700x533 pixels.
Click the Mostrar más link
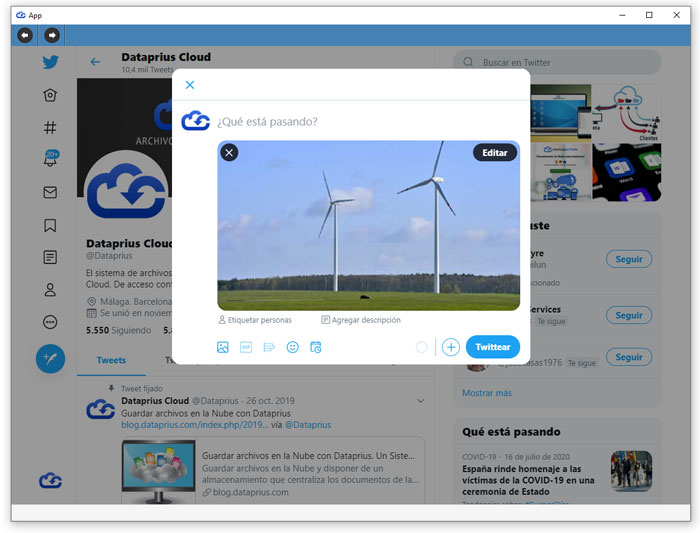pyautogui.click(x=487, y=393)
